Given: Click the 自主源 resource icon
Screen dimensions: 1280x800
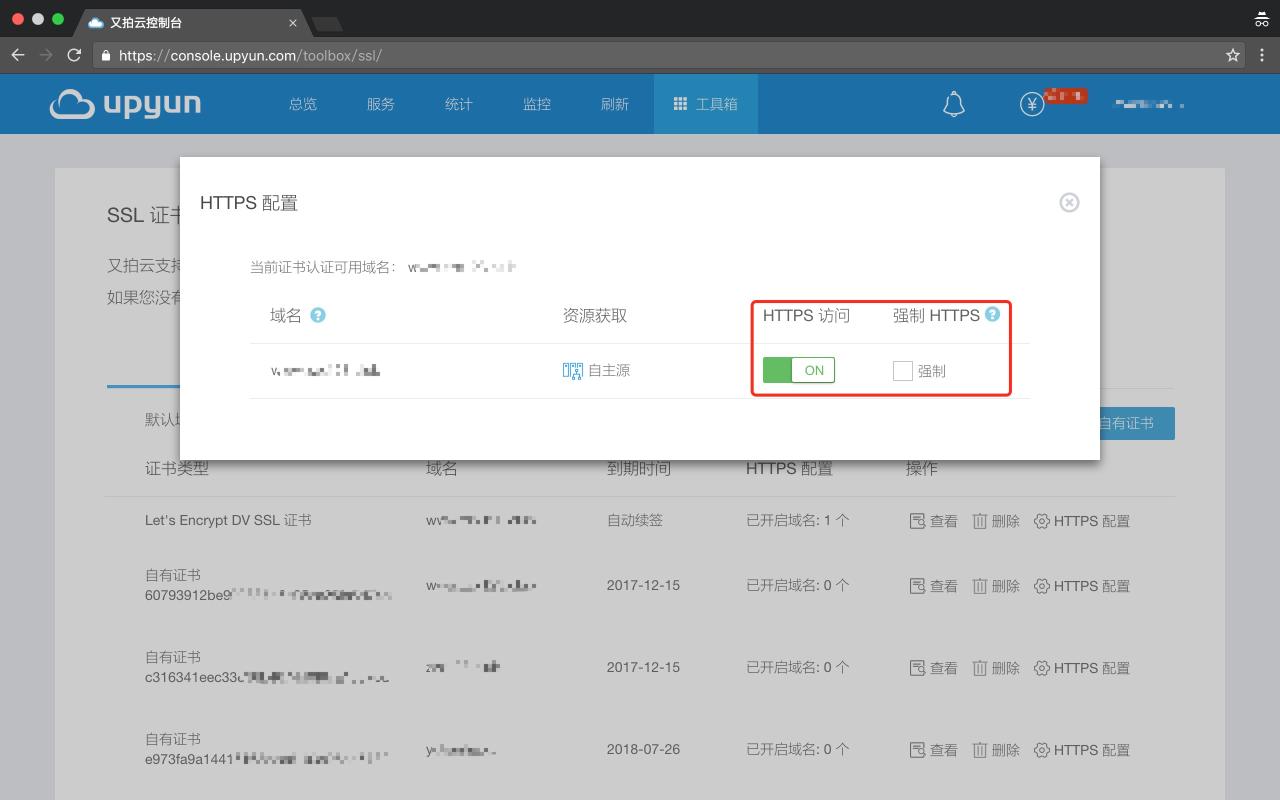Looking at the screenshot, I should pyautogui.click(x=572, y=371).
